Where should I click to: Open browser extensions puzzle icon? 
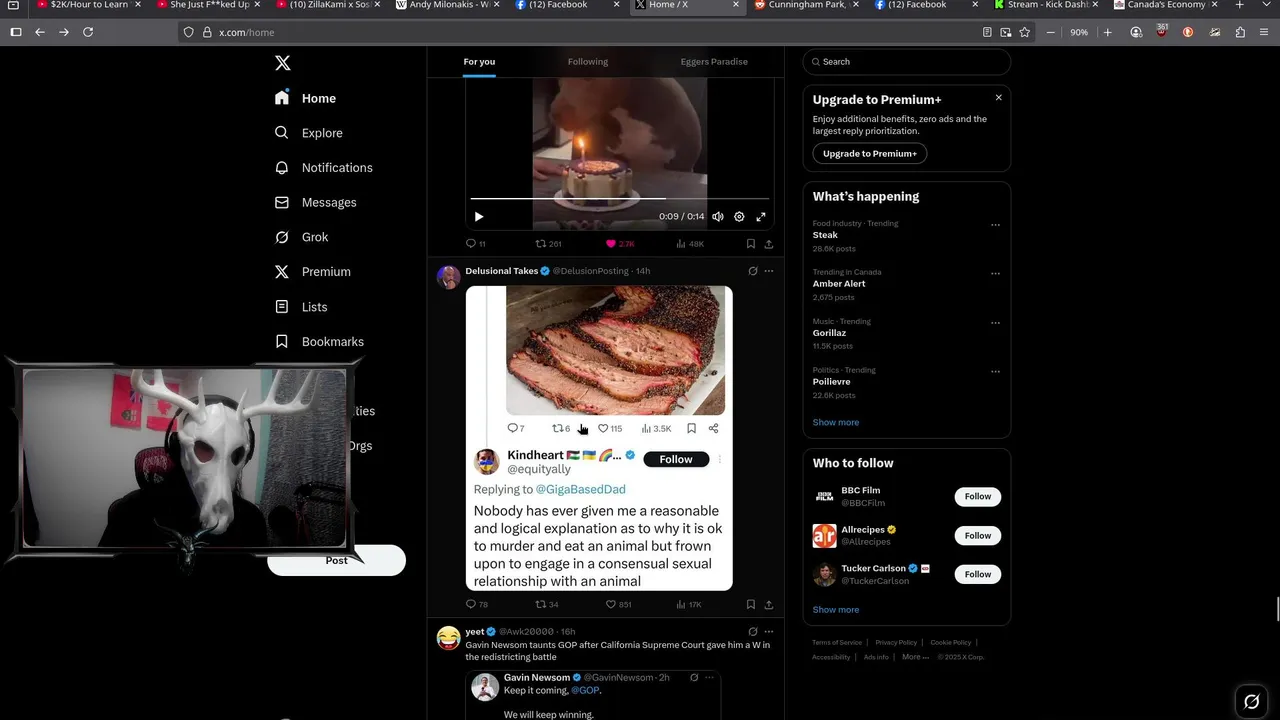1240,32
